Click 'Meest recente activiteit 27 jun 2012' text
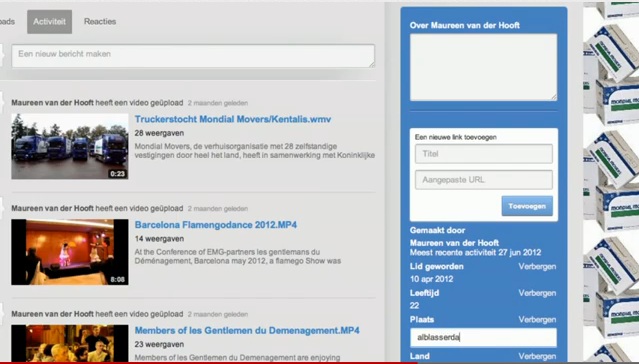639x364 pixels. pos(475,252)
